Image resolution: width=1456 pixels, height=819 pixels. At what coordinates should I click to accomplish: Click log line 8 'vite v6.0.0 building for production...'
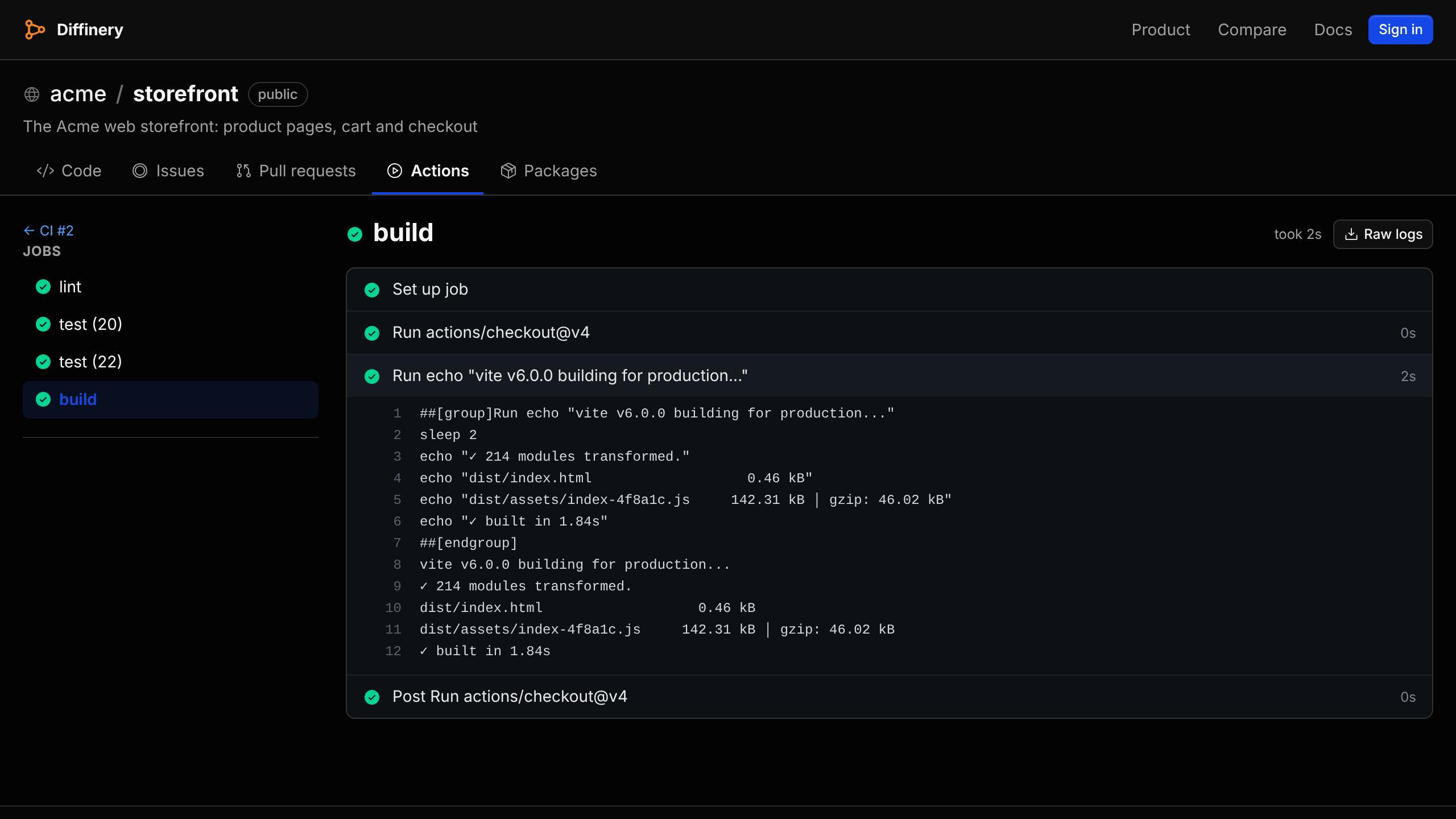[x=574, y=565]
